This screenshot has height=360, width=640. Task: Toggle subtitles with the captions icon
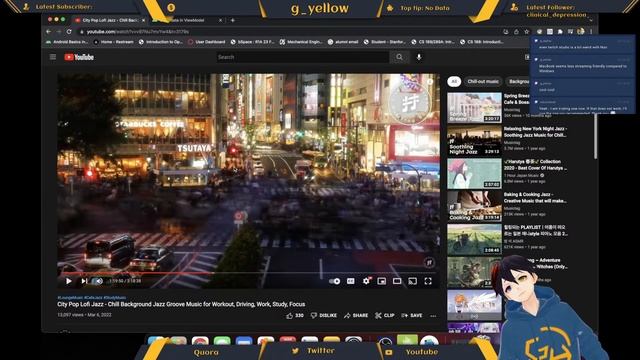click(x=351, y=281)
